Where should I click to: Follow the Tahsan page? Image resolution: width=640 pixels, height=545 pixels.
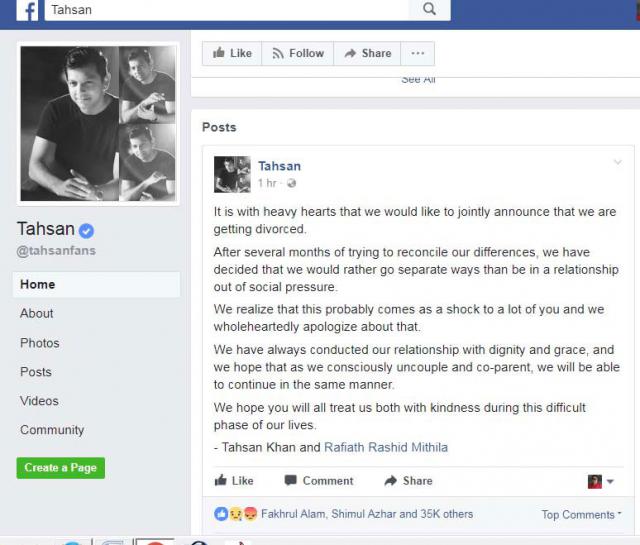point(298,53)
